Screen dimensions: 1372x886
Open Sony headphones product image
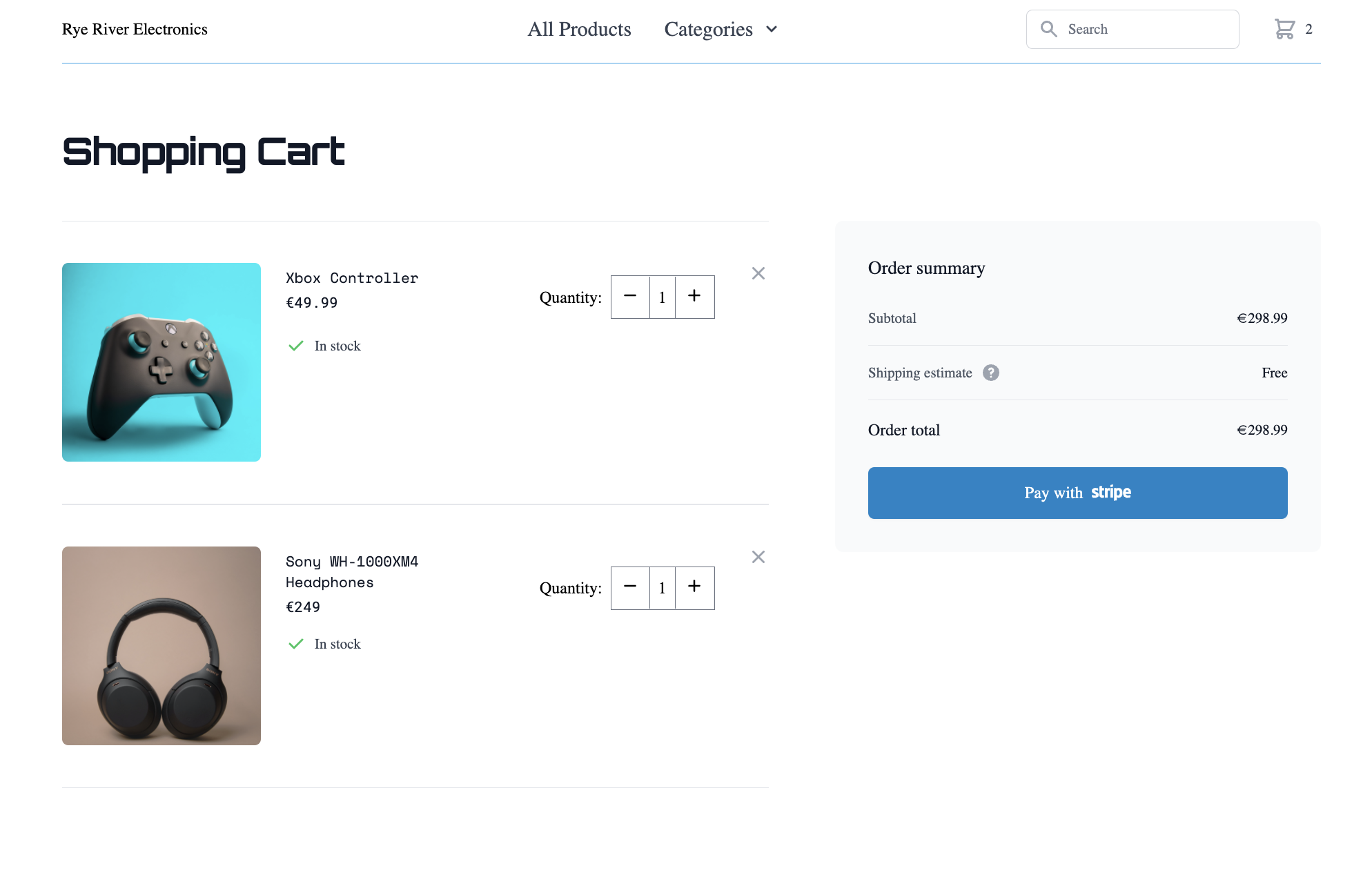pos(161,646)
